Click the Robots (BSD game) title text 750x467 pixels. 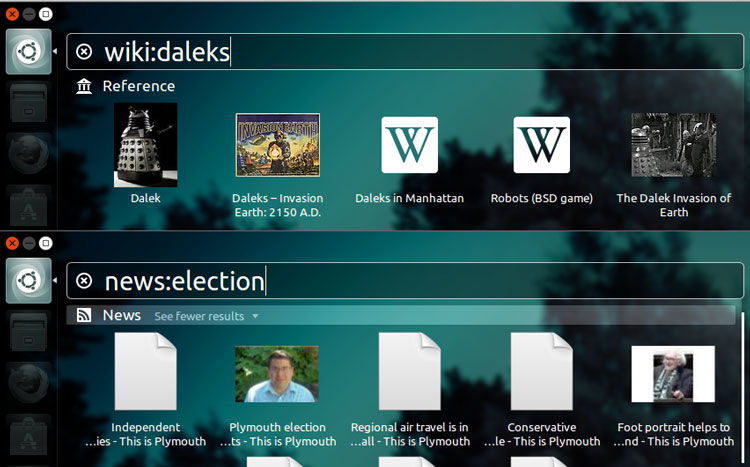click(541, 198)
